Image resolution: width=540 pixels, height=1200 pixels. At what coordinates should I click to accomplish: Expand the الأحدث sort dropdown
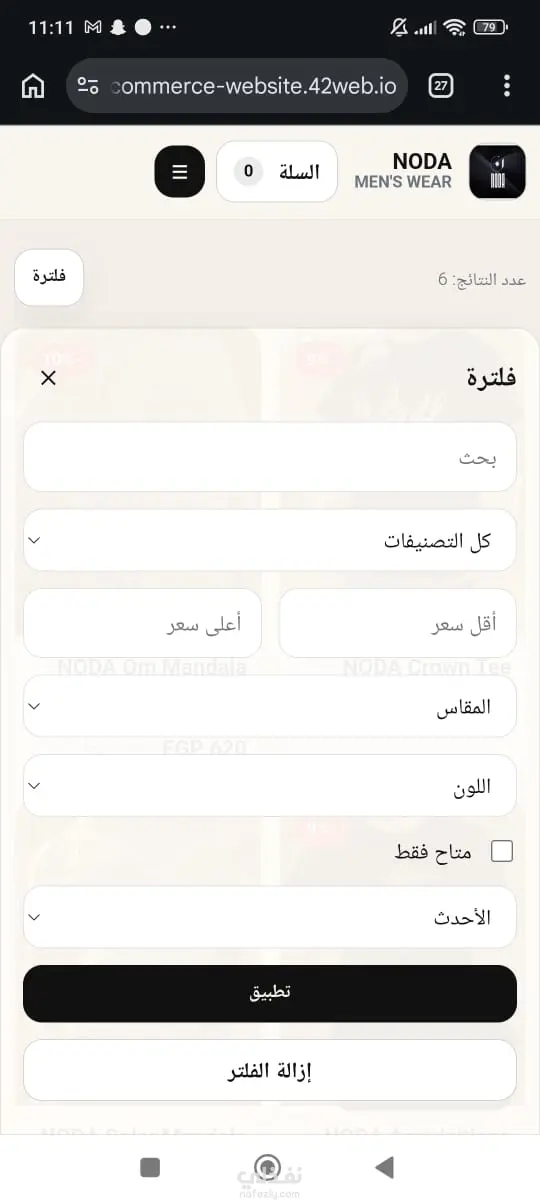point(270,917)
